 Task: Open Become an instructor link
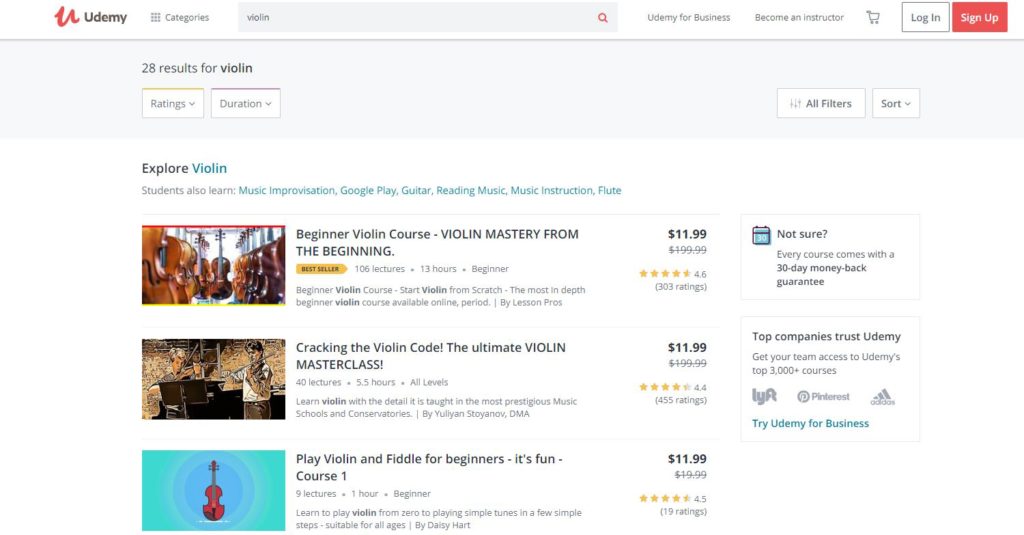[x=799, y=18]
